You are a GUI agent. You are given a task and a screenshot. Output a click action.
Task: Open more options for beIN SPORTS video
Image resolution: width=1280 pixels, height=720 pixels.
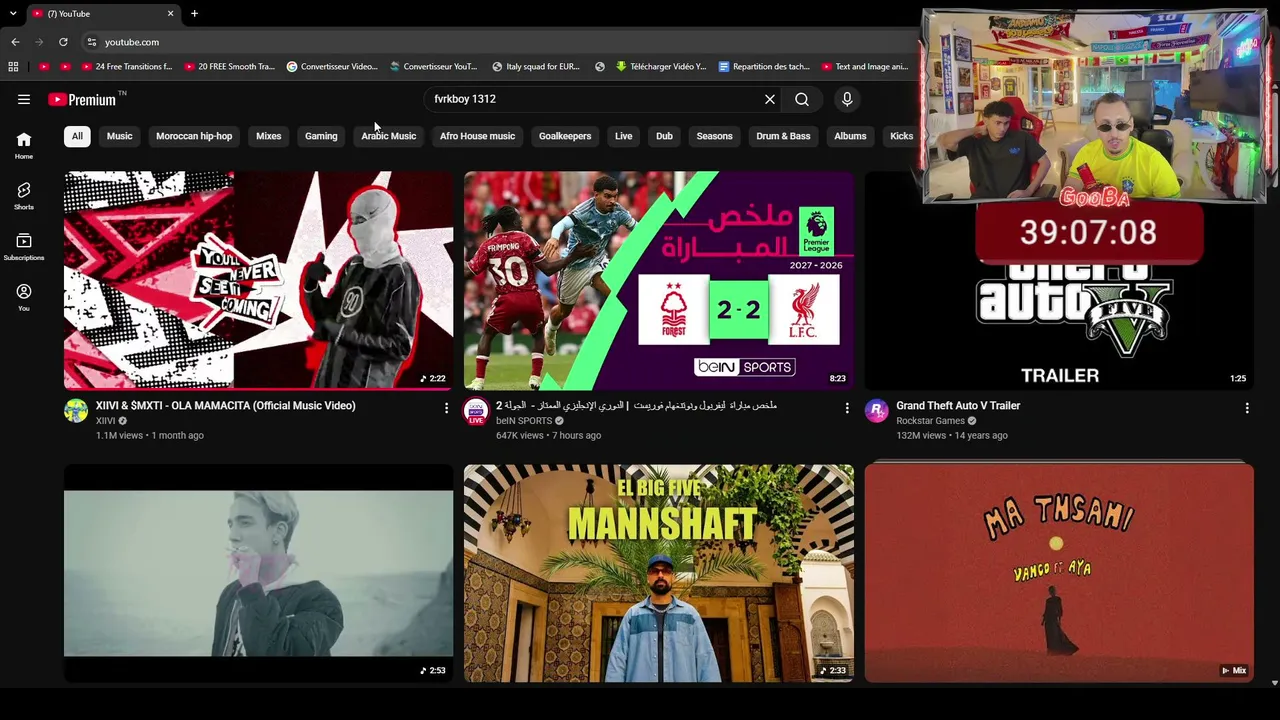click(847, 408)
